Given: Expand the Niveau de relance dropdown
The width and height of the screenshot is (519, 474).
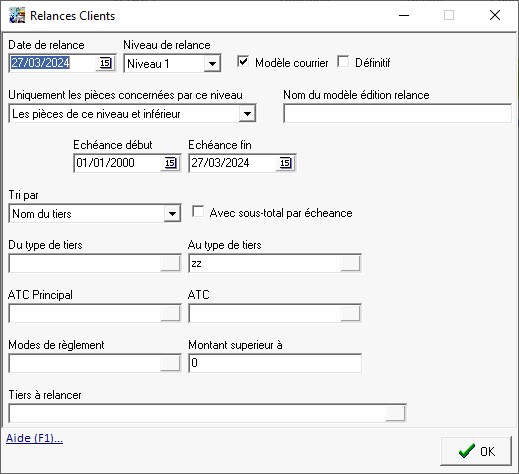Looking at the screenshot, I should tap(212, 63).
